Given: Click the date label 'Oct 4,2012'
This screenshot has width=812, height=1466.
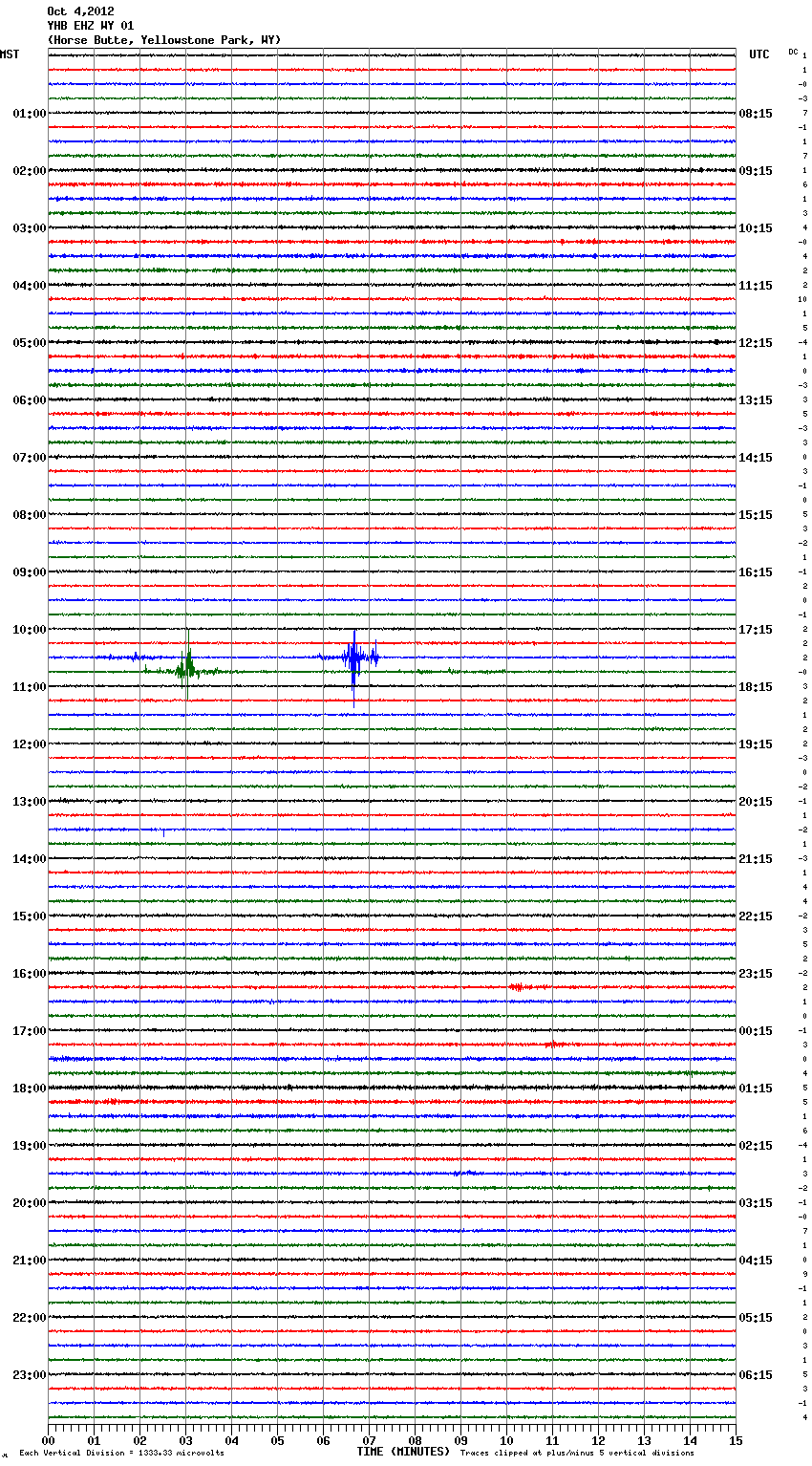Looking at the screenshot, I should 80,11.
